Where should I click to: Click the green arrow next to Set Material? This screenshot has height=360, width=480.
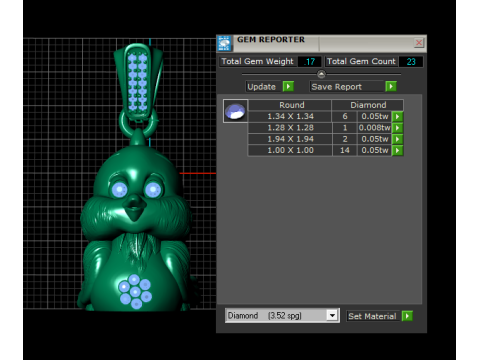coord(407,316)
